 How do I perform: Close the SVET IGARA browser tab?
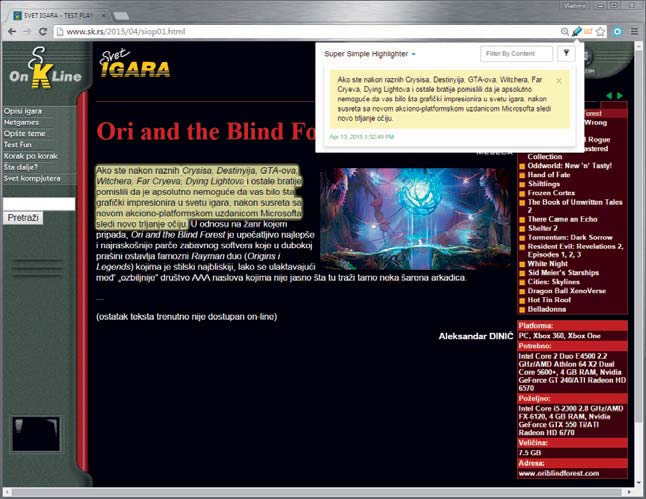[x=103, y=16]
